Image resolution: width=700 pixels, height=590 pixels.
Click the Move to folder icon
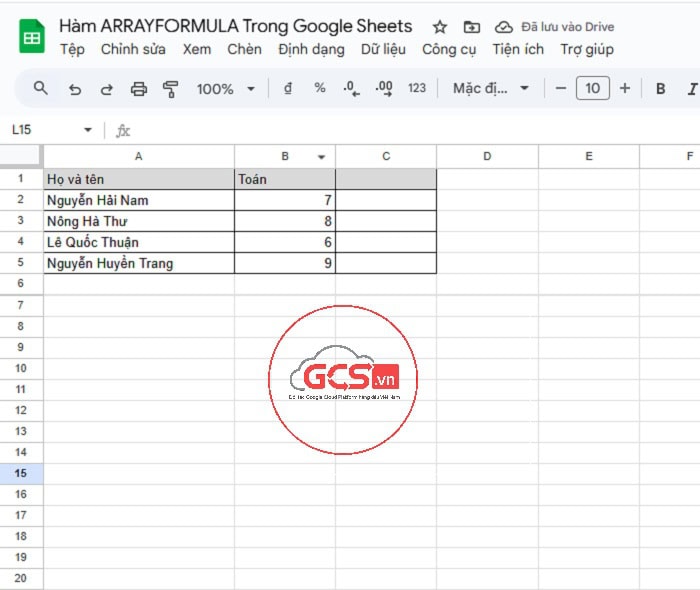coord(472,27)
